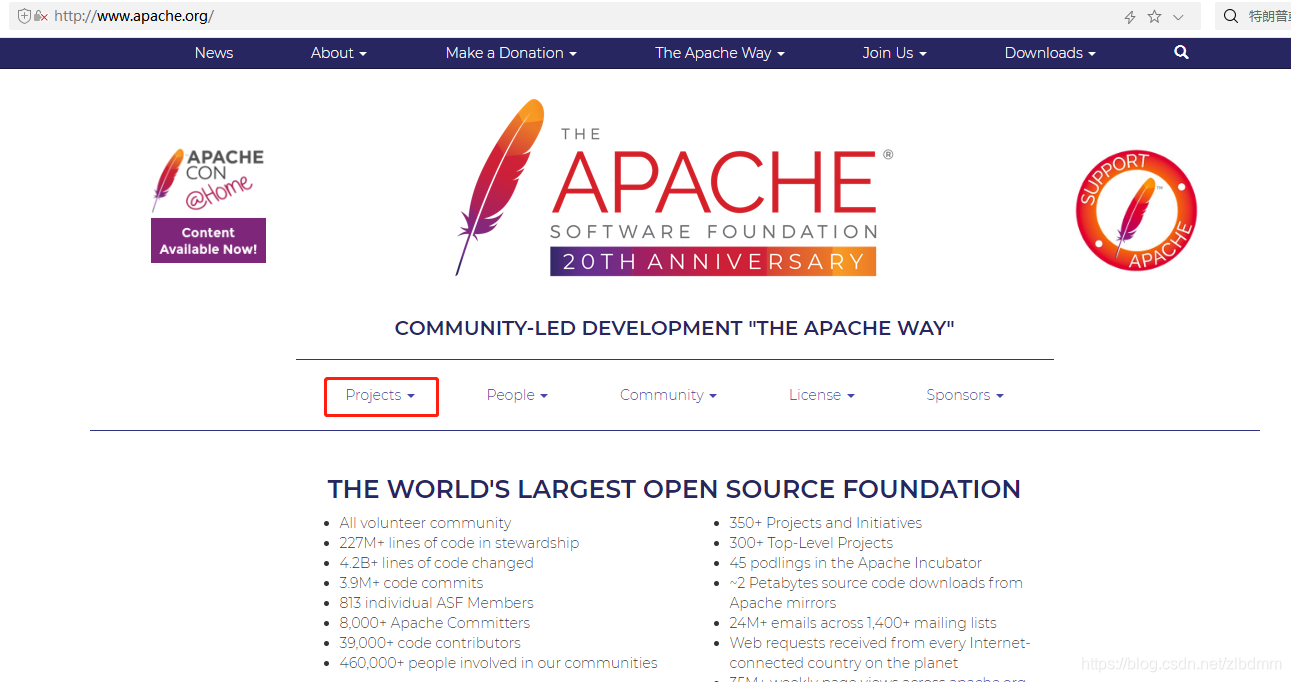Viewport: 1291px width, 682px height.
Task: Open the address bar dropdown chevron
Action: (x=1178, y=17)
